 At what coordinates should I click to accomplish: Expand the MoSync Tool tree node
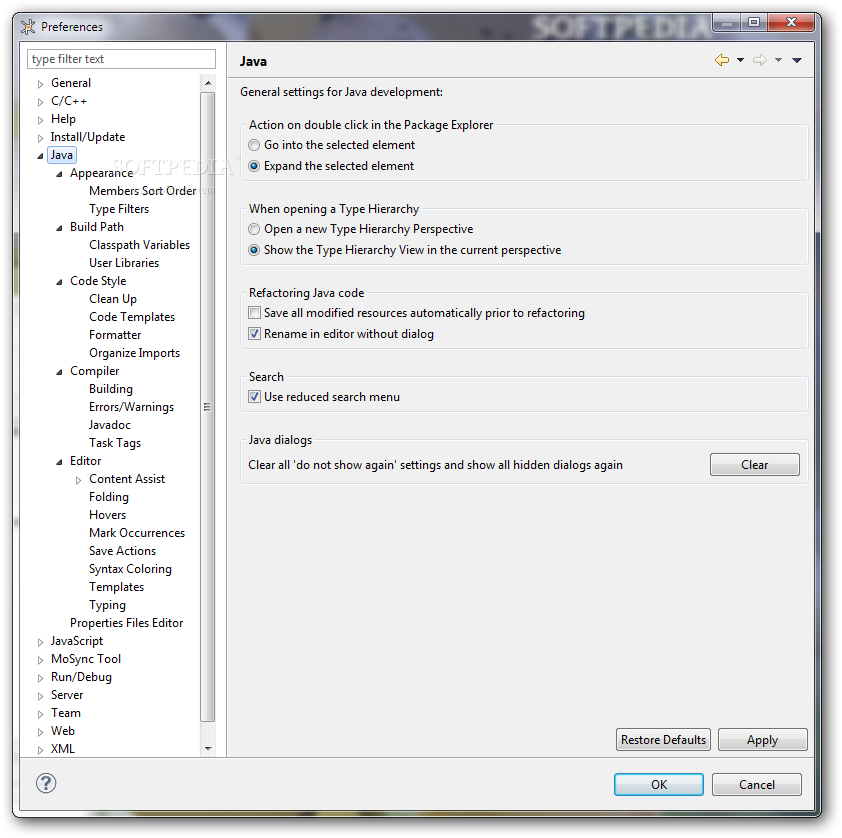(x=40, y=660)
